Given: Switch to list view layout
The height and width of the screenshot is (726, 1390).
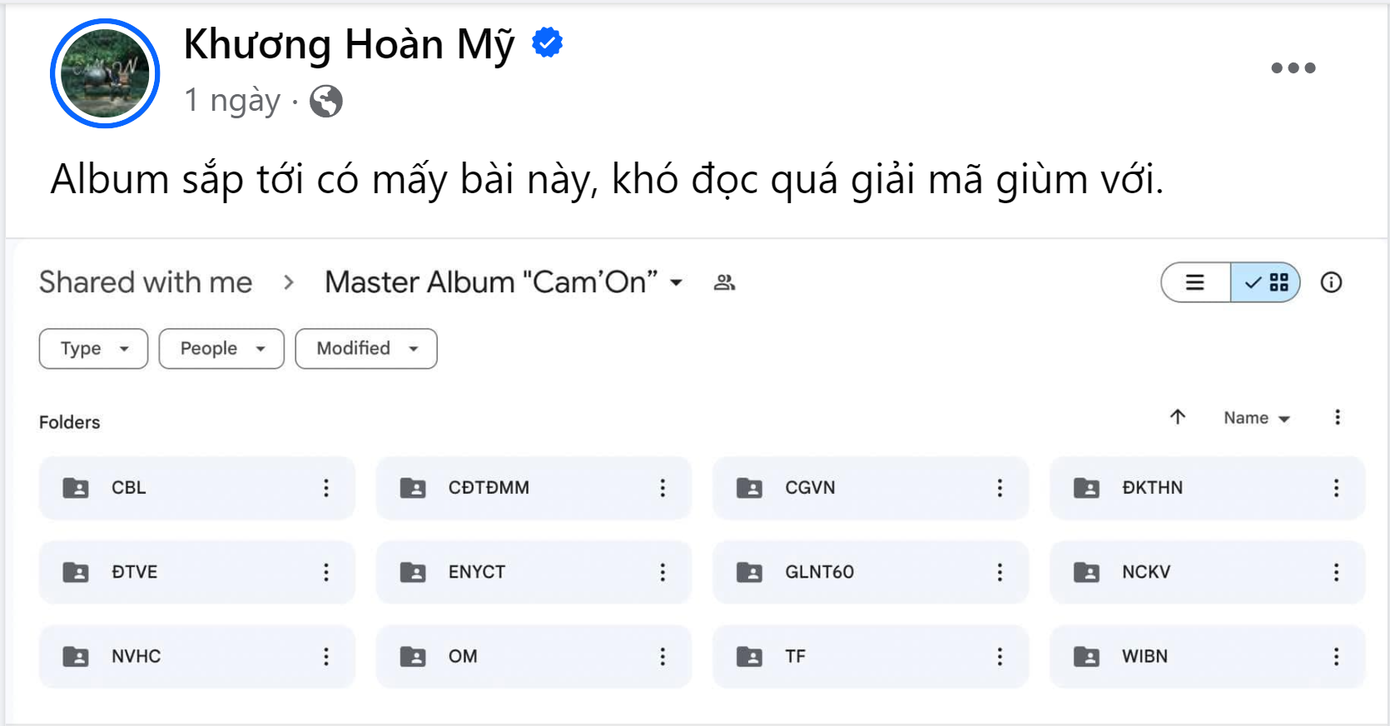Looking at the screenshot, I should 1196,282.
